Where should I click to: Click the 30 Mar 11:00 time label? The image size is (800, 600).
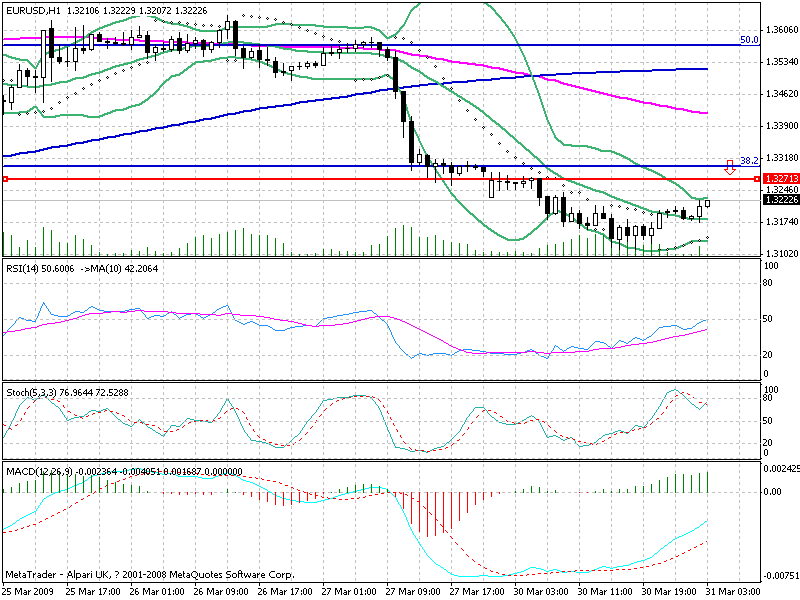(605, 592)
